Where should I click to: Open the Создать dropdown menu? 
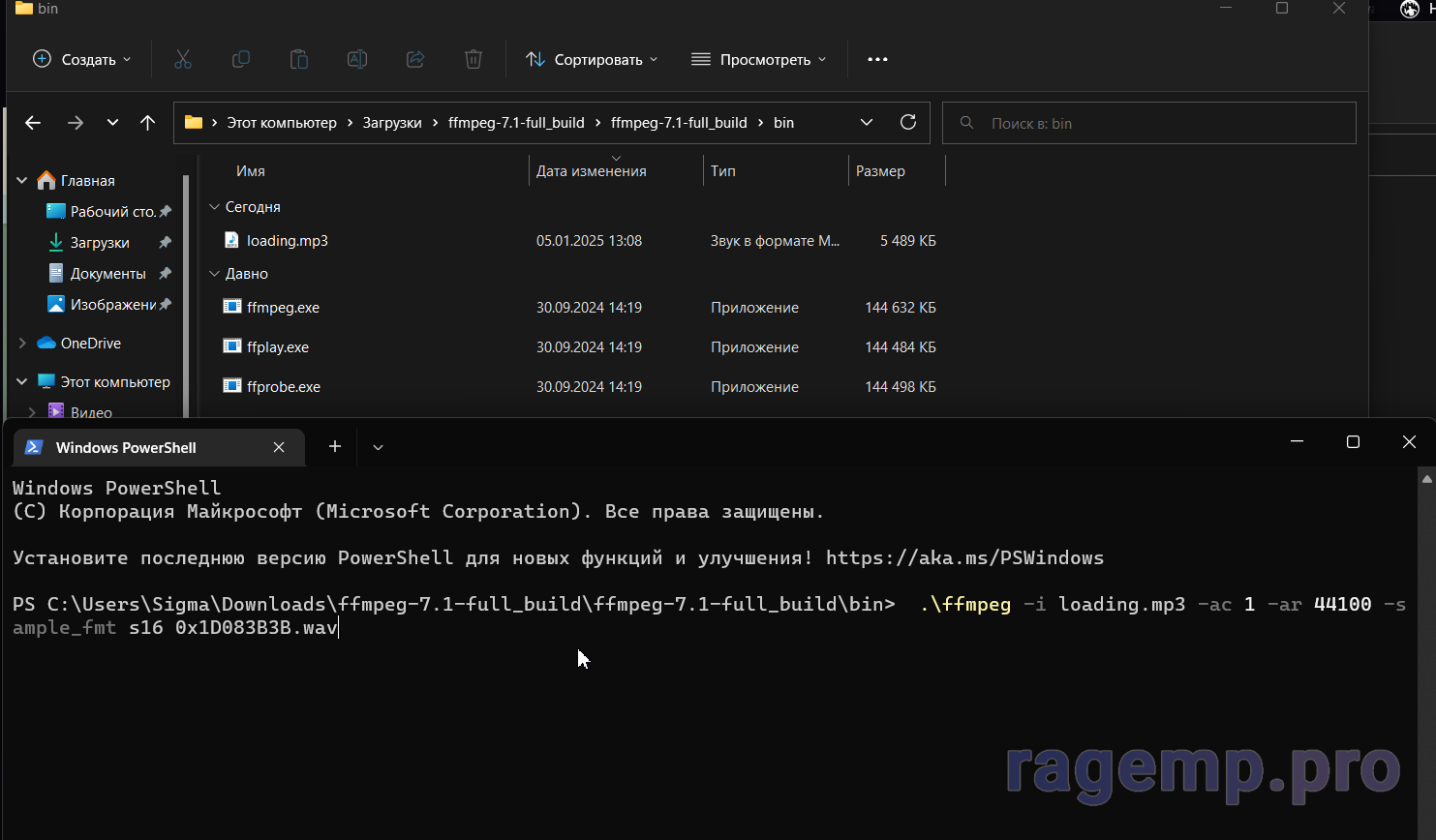(82, 60)
